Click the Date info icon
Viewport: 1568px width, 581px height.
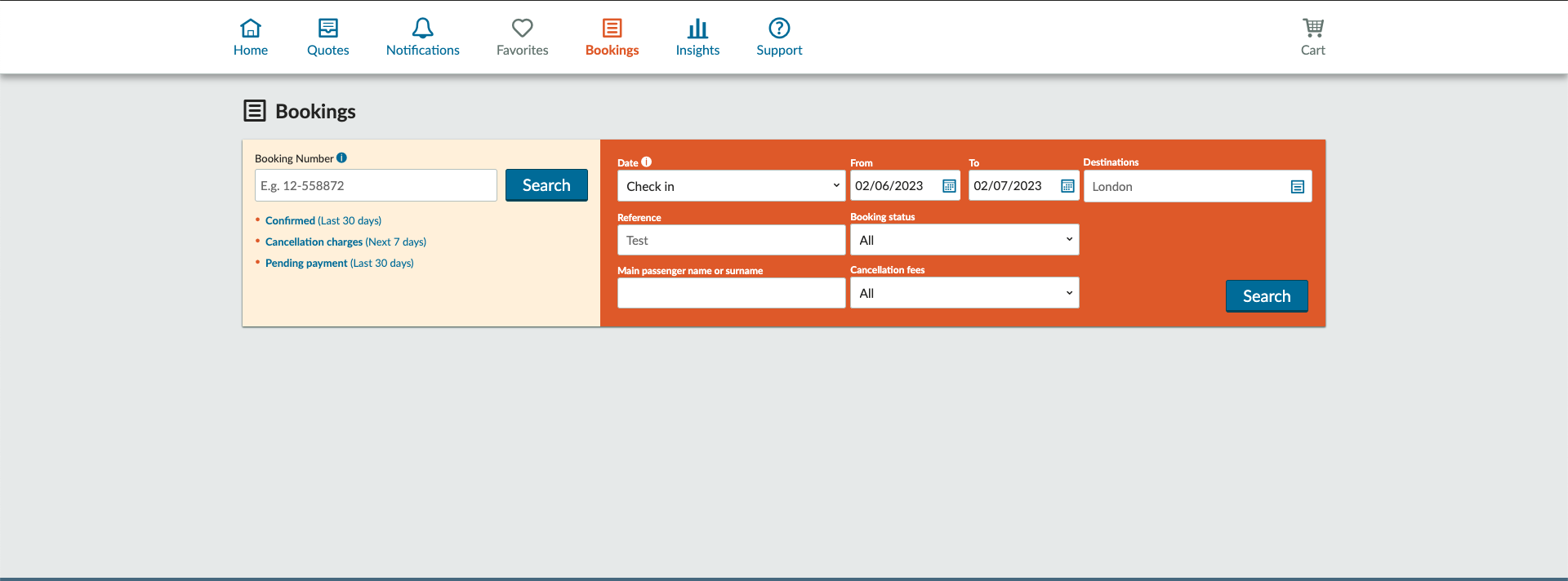(646, 162)
